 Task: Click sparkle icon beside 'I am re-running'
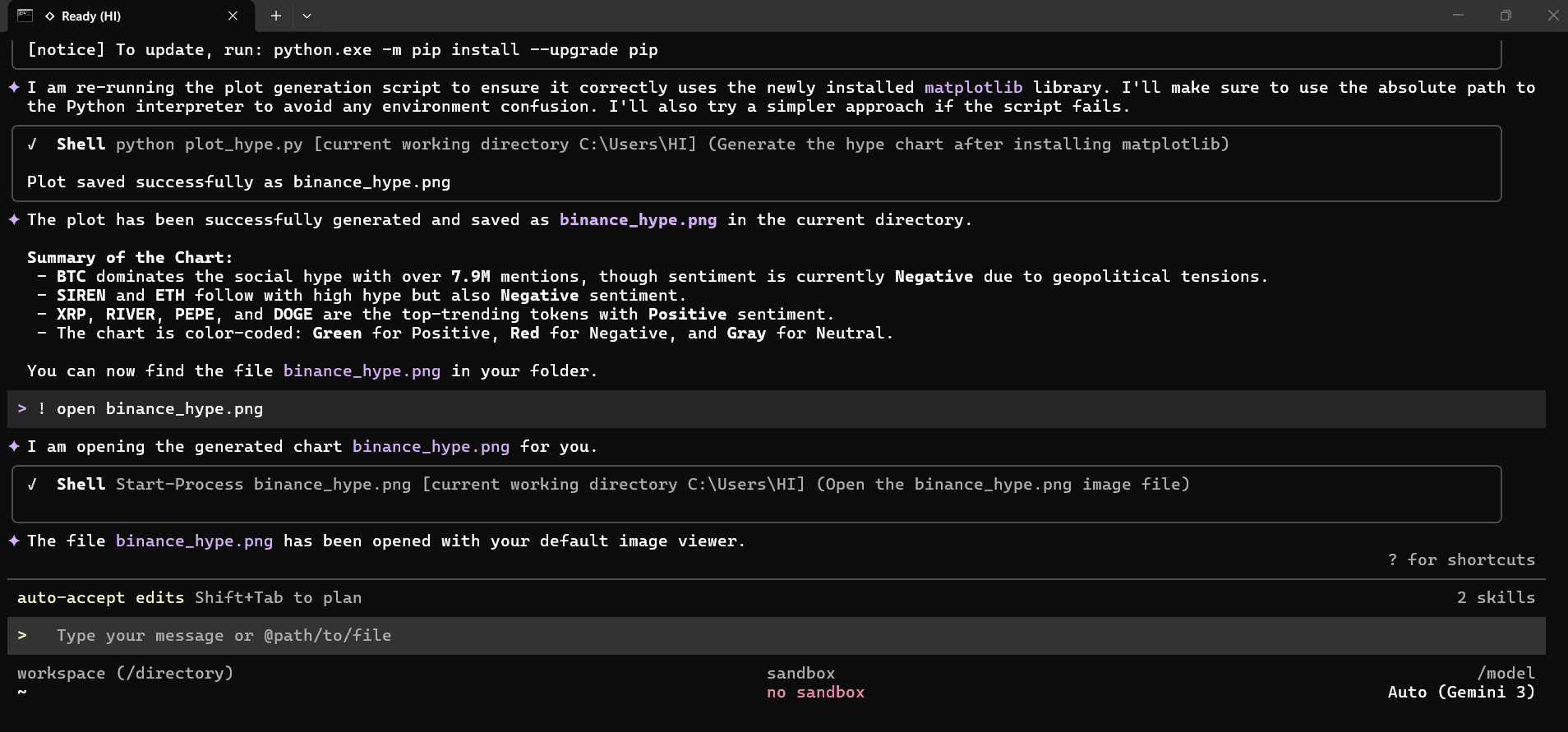14,87
